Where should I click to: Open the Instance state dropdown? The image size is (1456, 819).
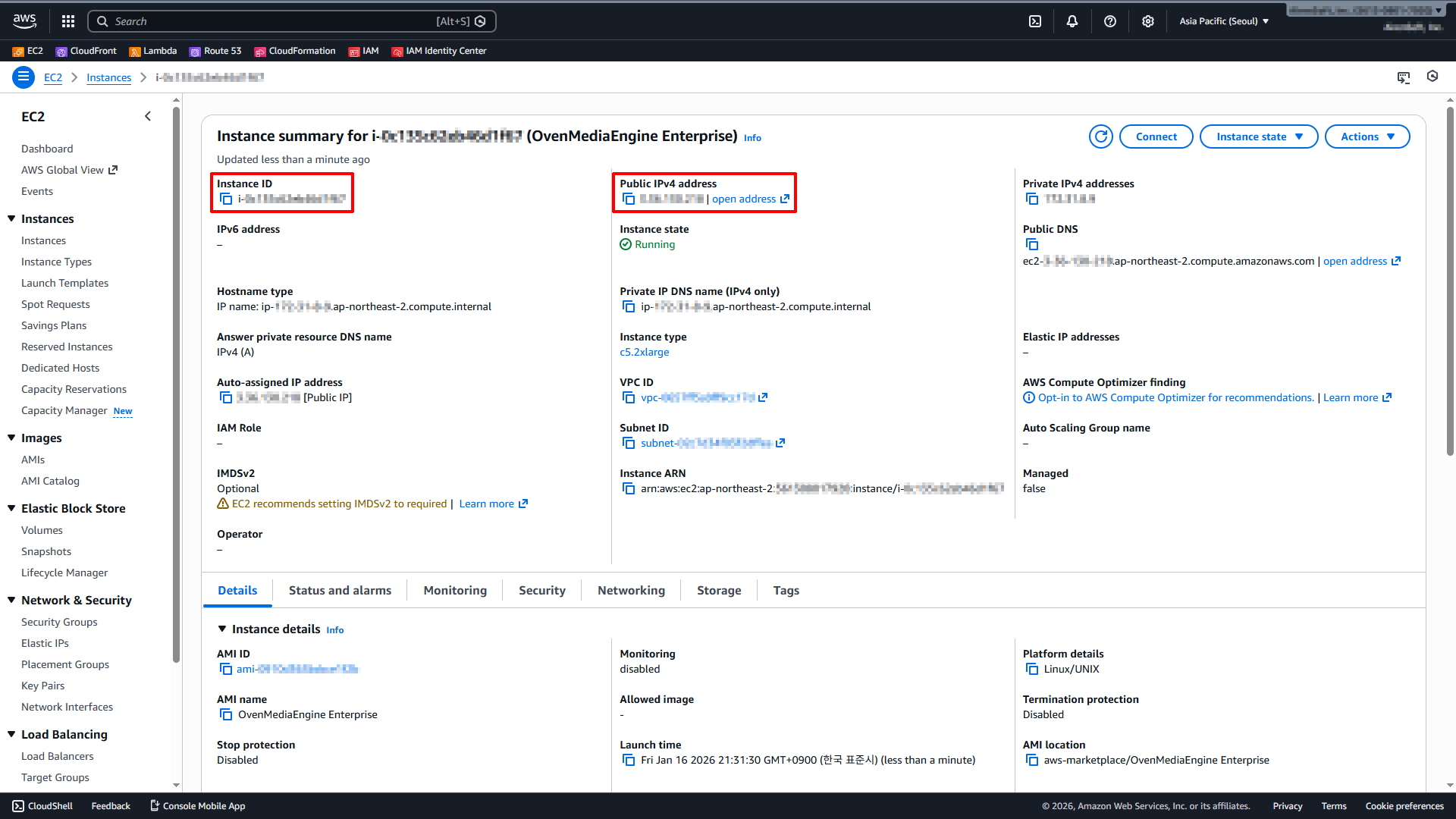pos(1259,136)
